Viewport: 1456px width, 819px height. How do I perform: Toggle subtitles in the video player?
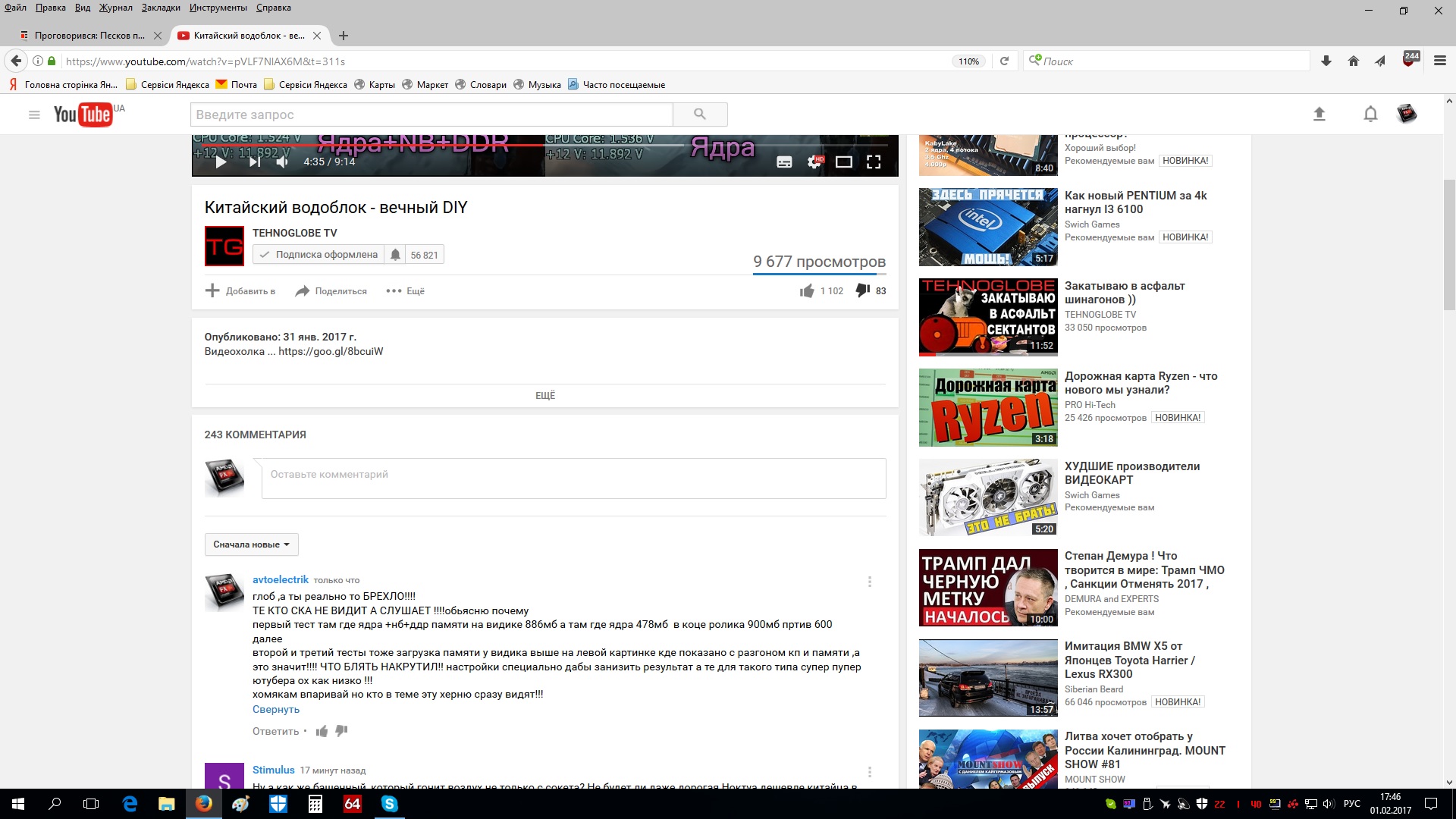click(x=784, y=162)
